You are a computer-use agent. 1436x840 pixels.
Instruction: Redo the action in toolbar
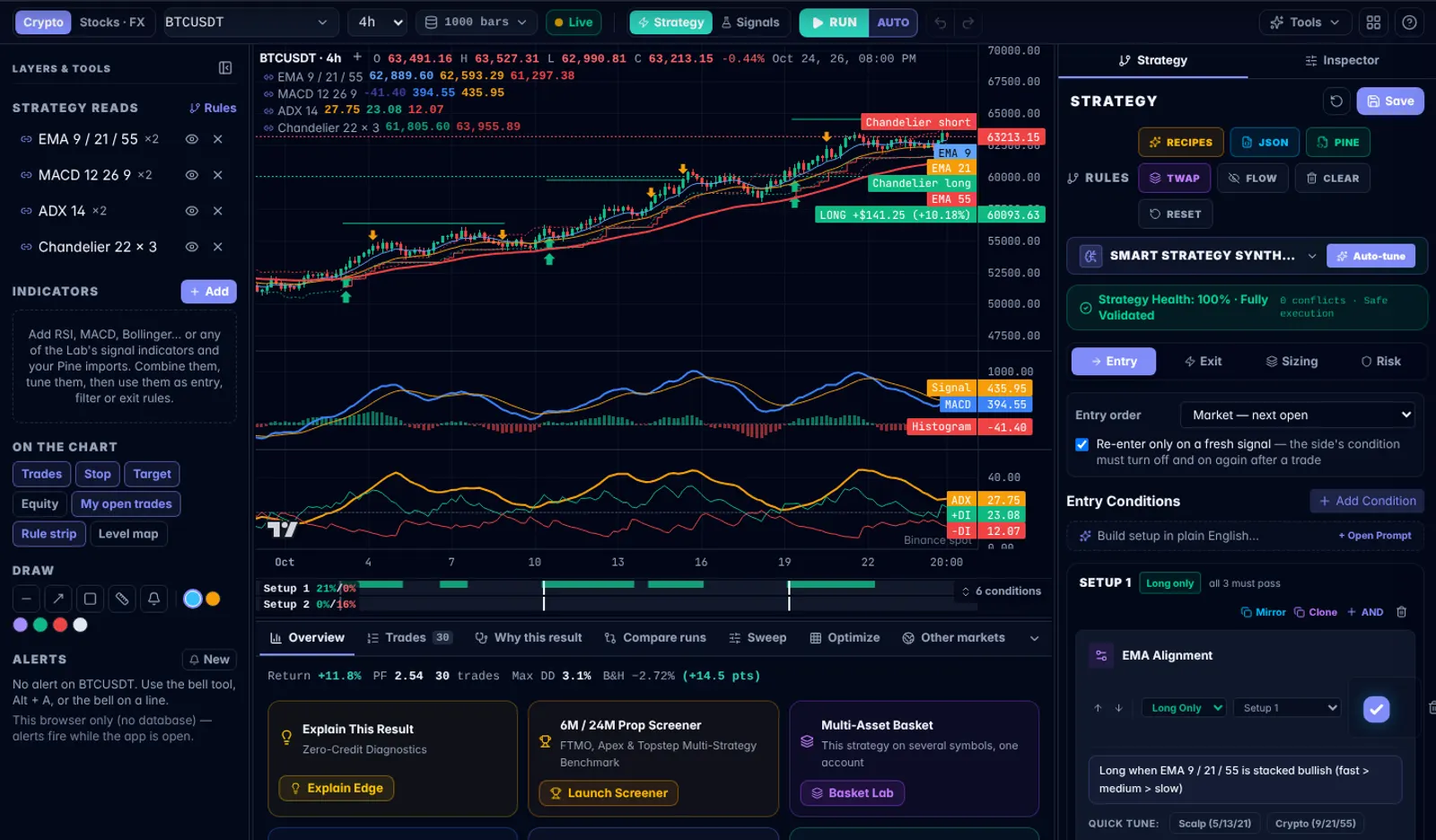click(968, 22)
